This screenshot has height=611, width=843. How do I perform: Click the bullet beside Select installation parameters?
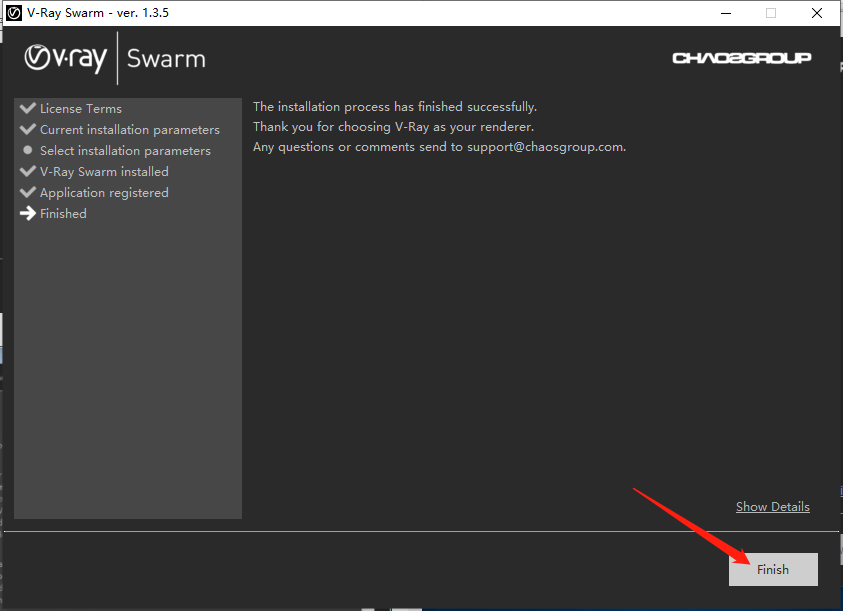click(28, 150)
